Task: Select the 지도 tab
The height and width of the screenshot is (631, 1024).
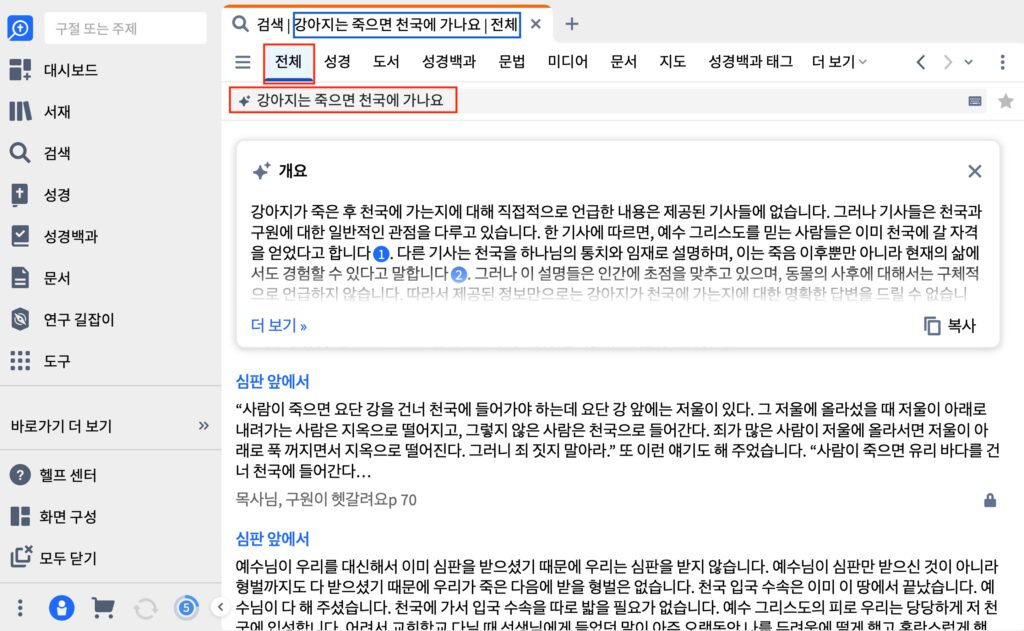Action: (x=672, y=62)
